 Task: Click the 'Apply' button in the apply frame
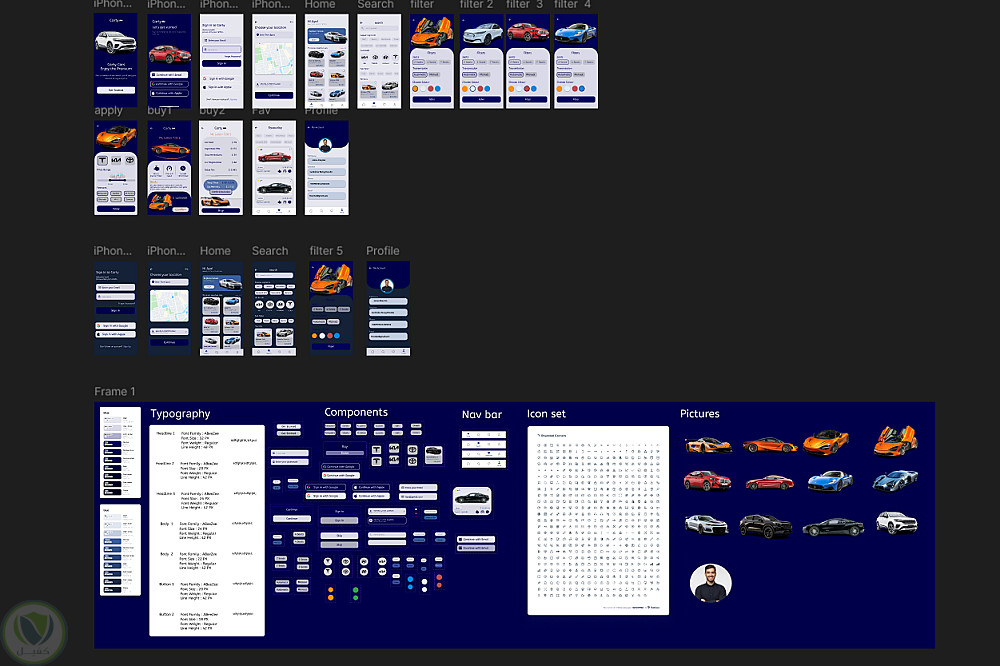point(115,209)
